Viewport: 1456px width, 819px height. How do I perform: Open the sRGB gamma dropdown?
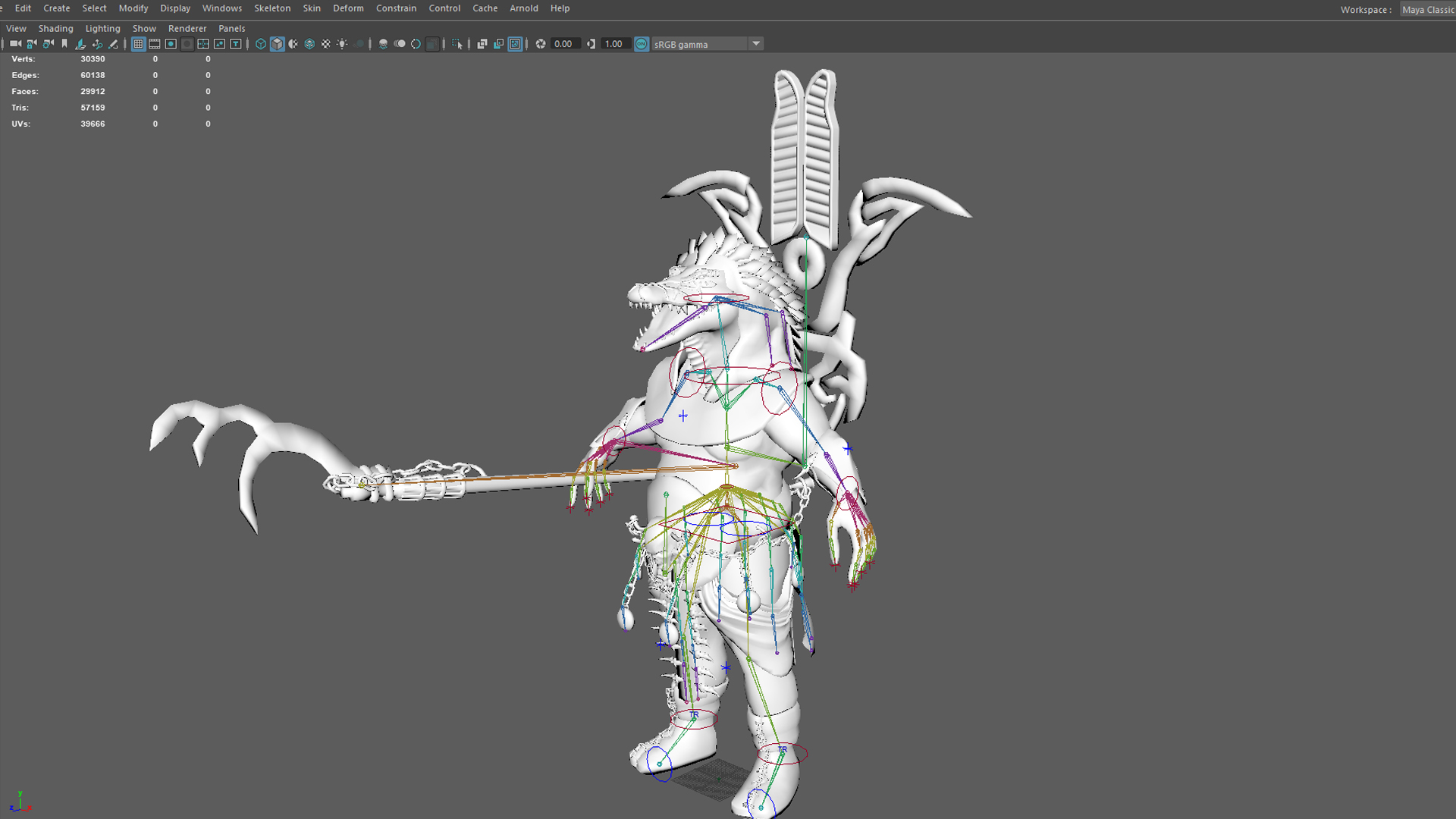[x=756, y=44]
